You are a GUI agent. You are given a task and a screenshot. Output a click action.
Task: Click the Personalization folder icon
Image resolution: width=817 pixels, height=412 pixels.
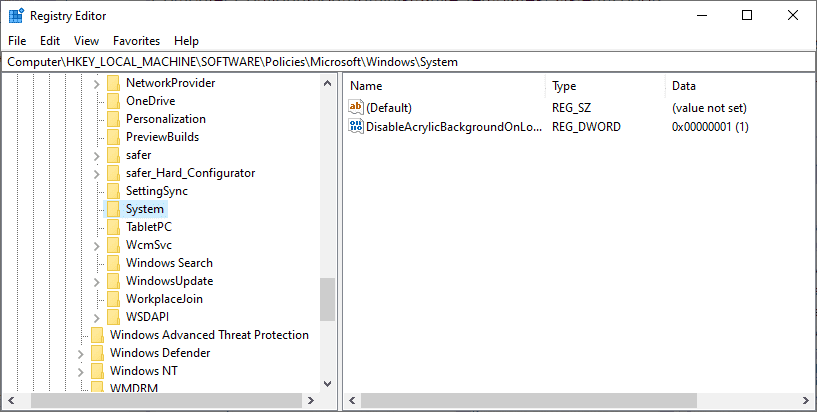pos(113,119)
